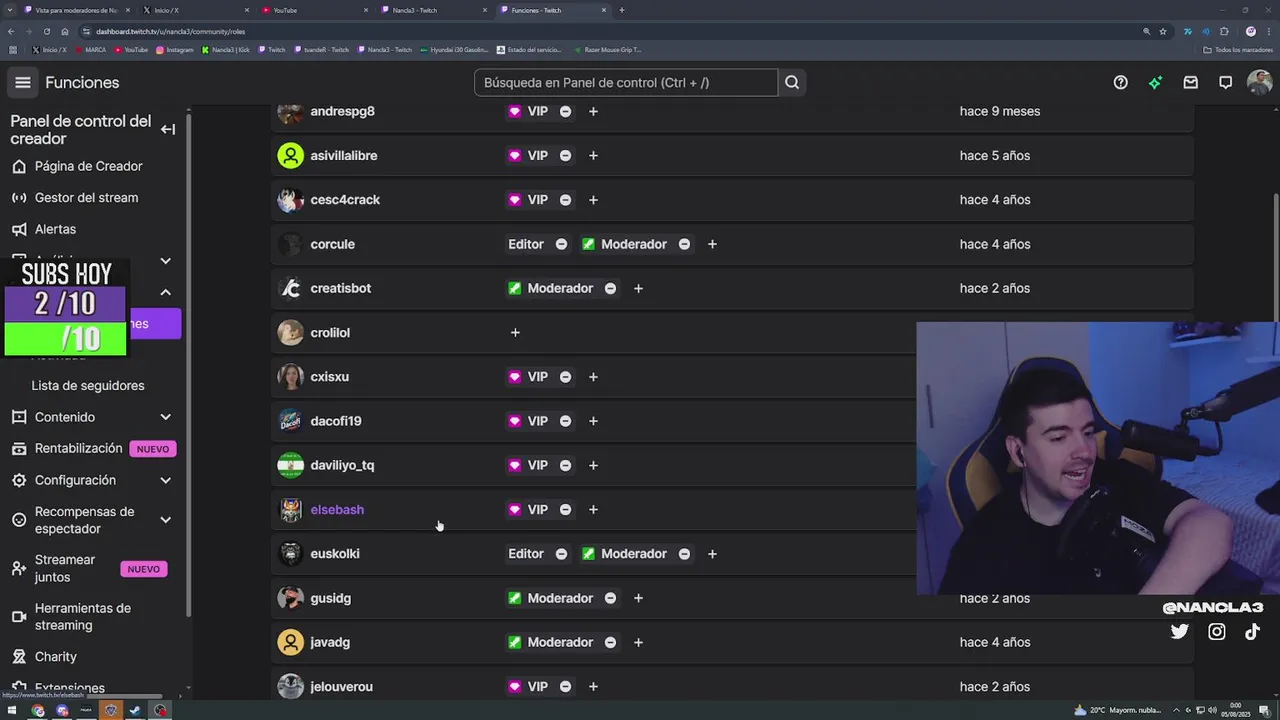The image size is (1280, 720).
Task: Click the page vertical scrollbar
Action: (x=1275, y=270)
